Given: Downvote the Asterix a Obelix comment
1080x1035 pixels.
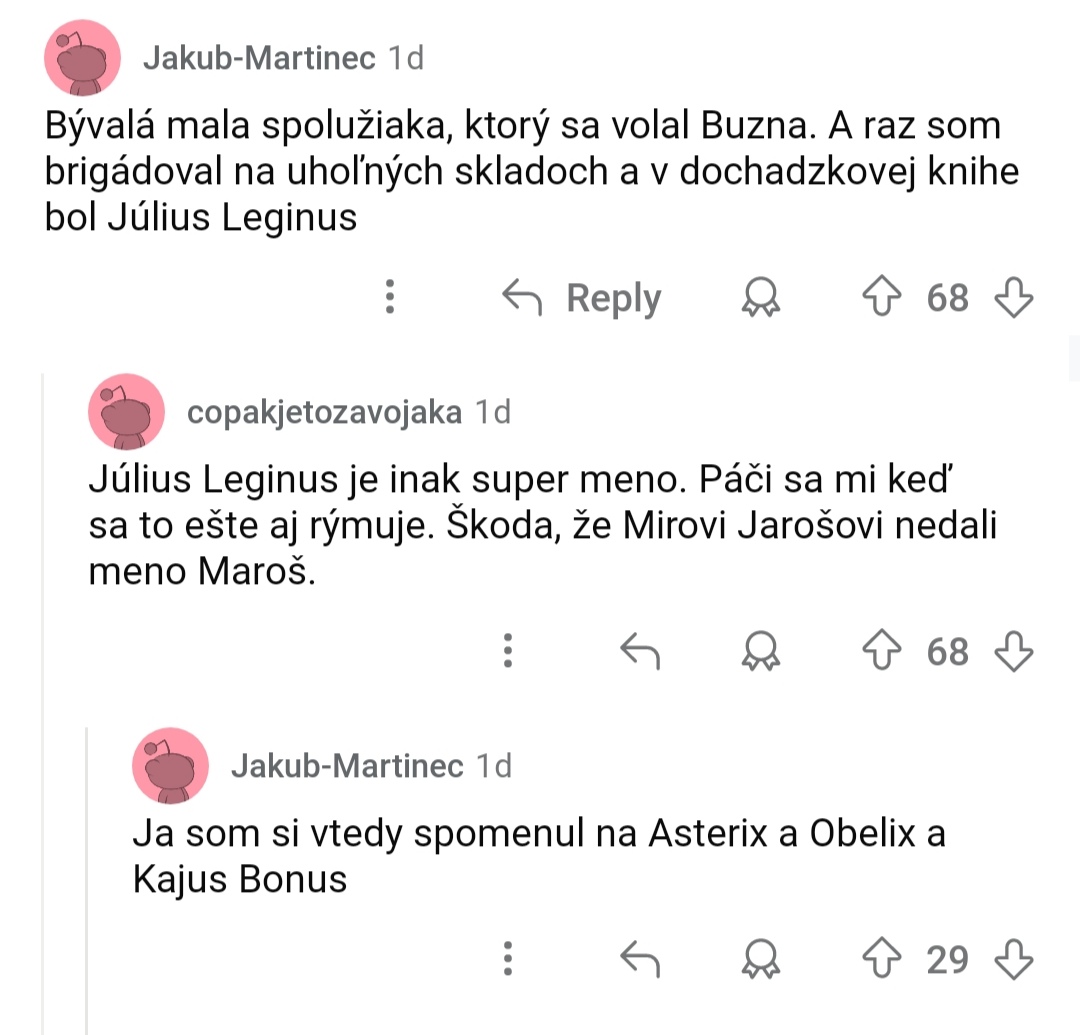Looking at the screenshot, I should pyautogui.click(x=1012, y=960).
